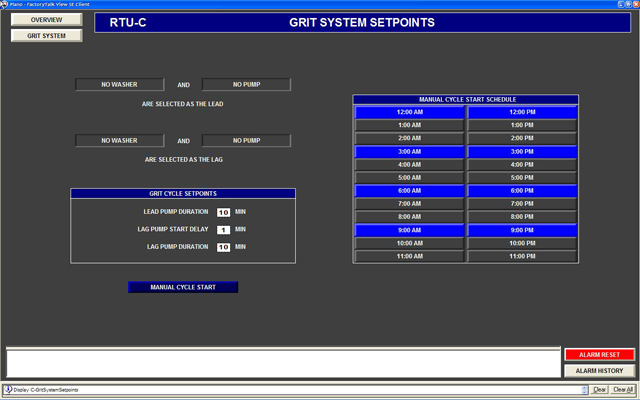Open the Overview screen
Screen dimensions: 640x400
40,20
